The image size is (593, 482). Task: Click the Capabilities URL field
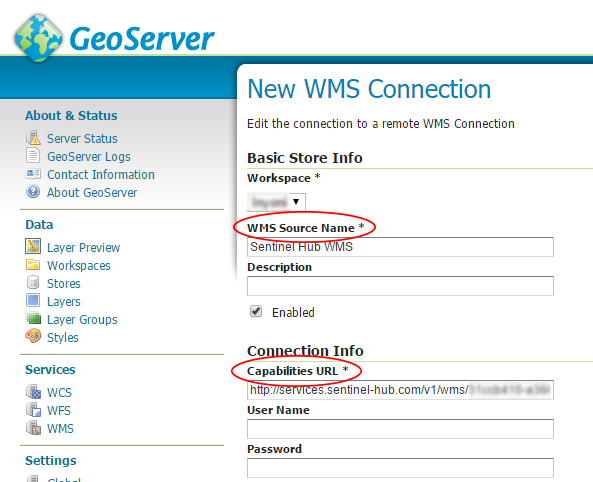(x=400, y=390)
